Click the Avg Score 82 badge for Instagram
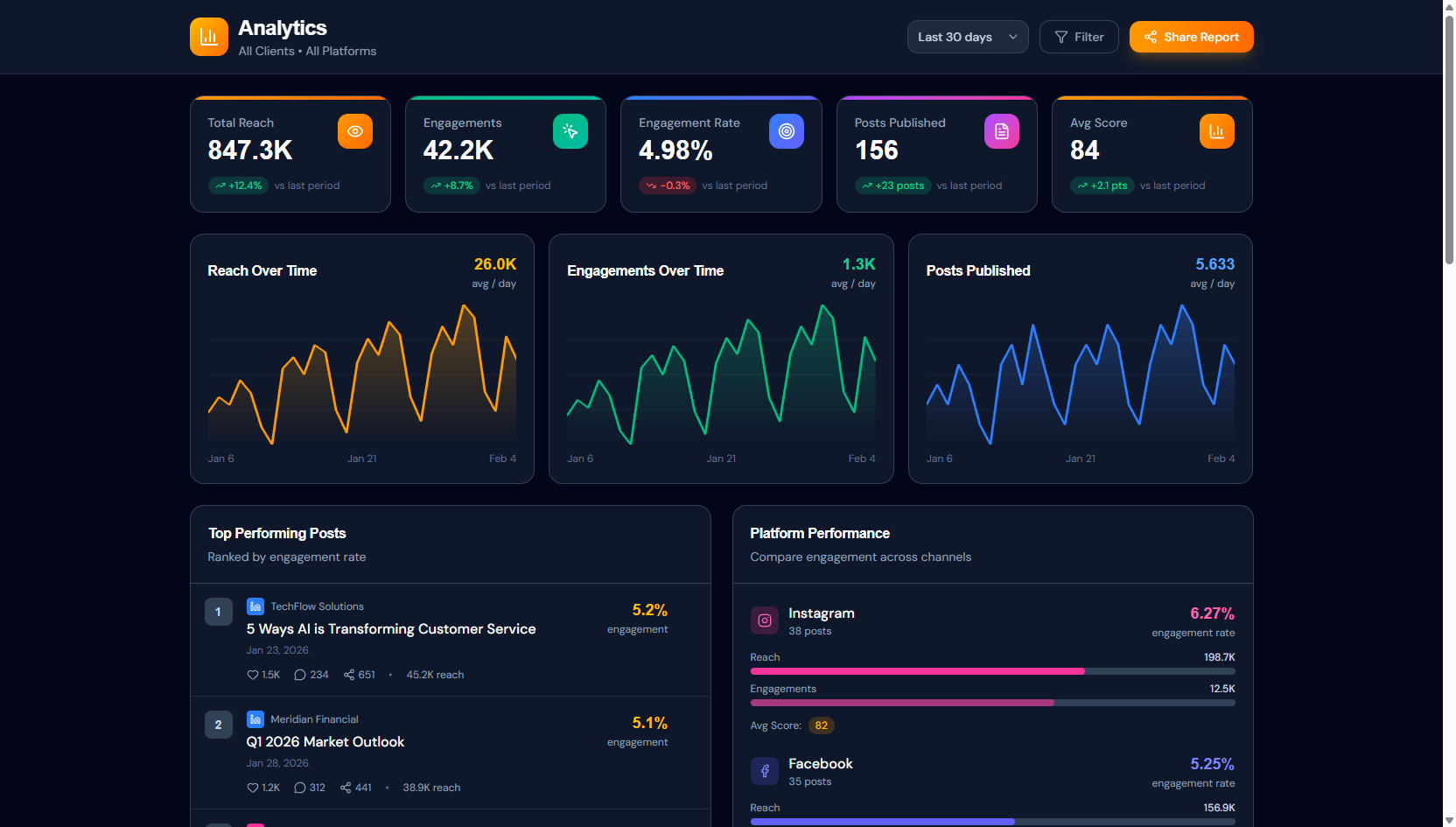 point(821,725)
